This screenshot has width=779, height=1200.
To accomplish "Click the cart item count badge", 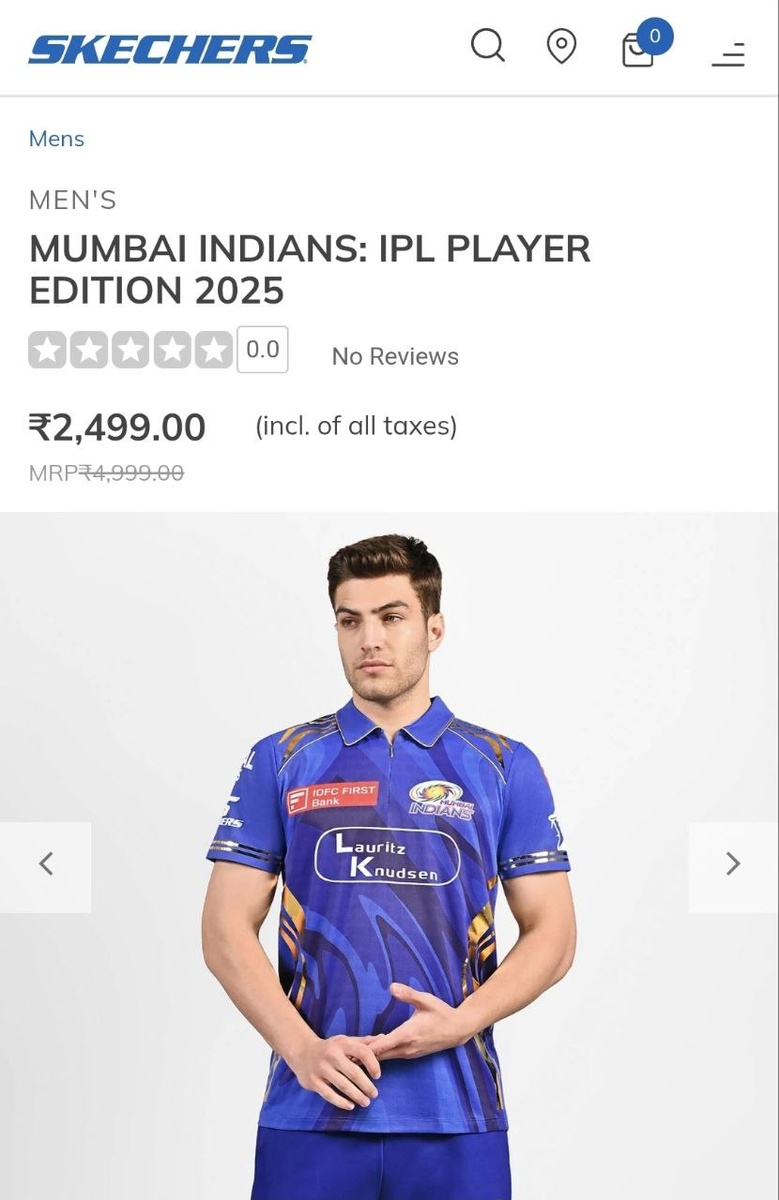I will (655, 37).
